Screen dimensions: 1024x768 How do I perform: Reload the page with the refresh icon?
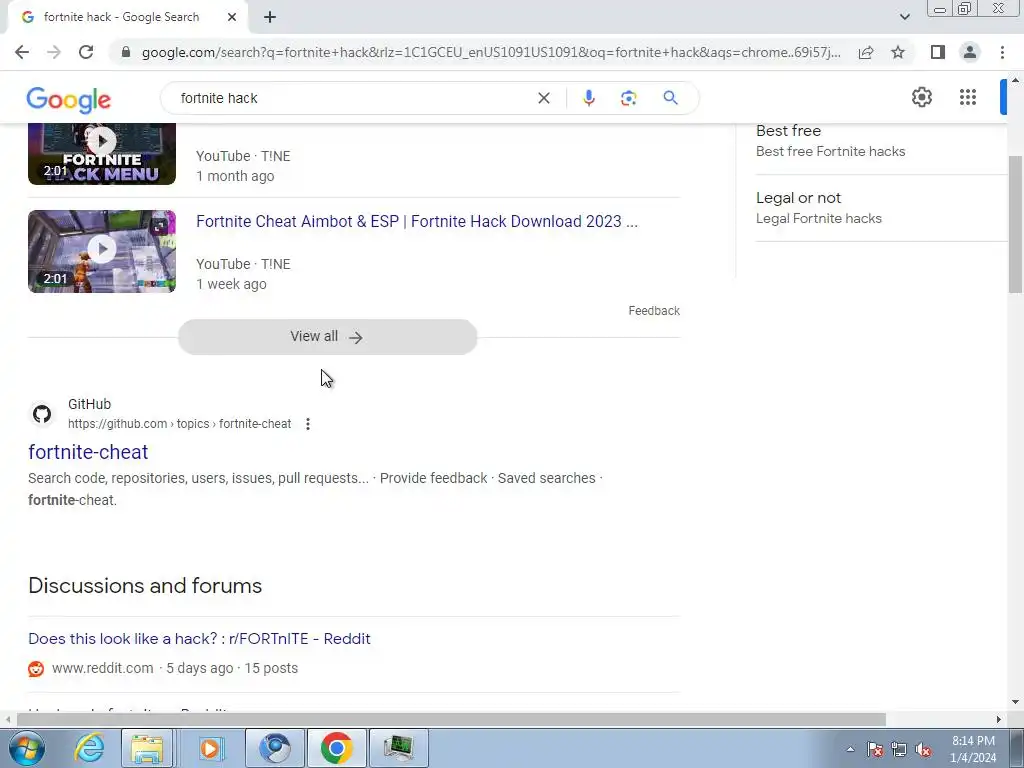coord(86,52)
